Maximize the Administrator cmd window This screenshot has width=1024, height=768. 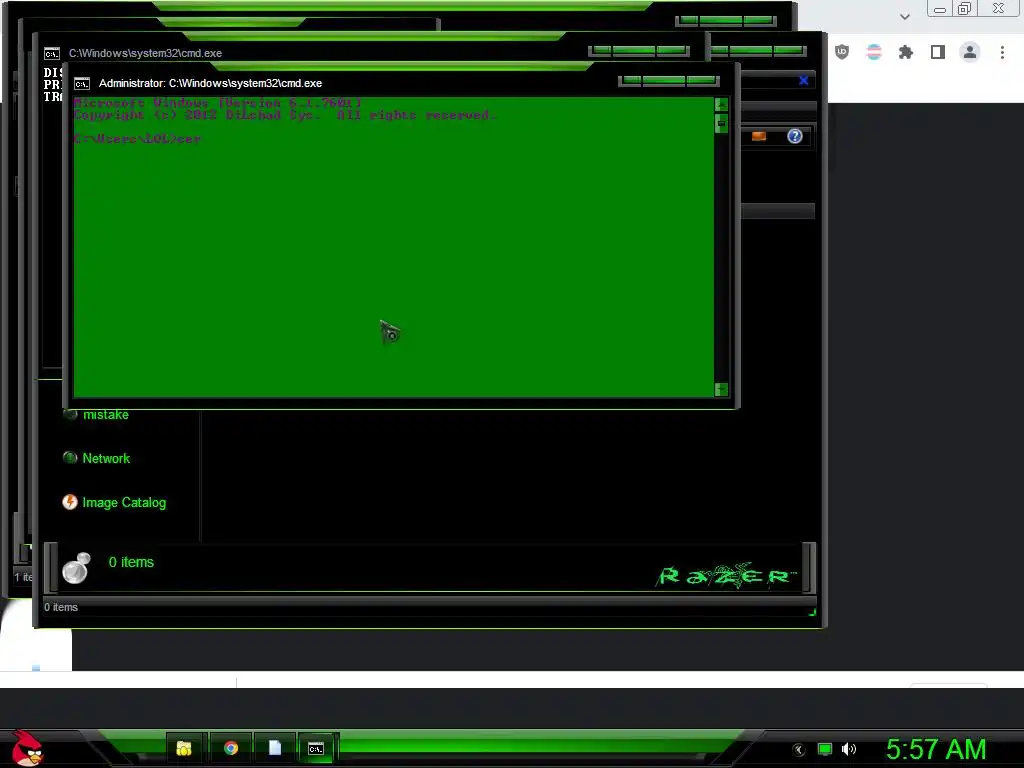[x=664, y=81]
